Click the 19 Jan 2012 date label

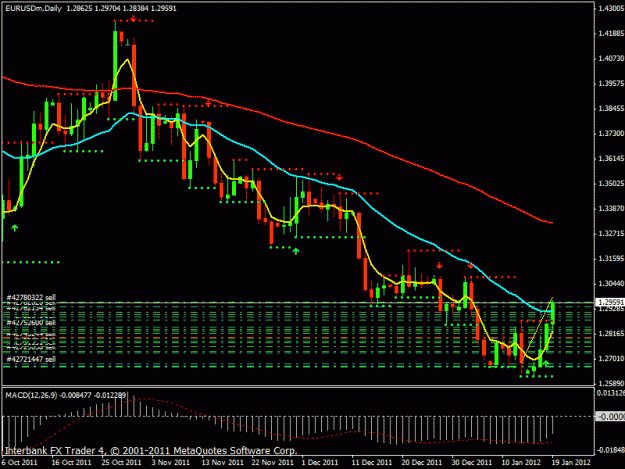pos(570,463)
